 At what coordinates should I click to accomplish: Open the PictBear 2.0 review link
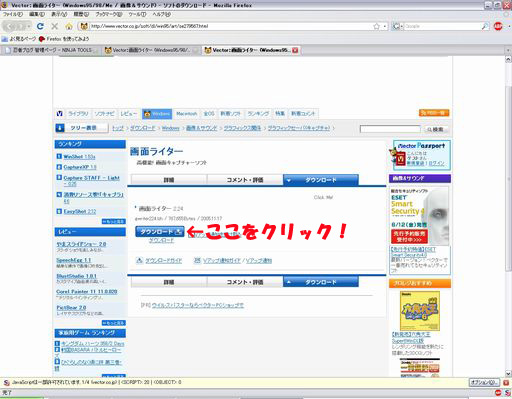71,308
